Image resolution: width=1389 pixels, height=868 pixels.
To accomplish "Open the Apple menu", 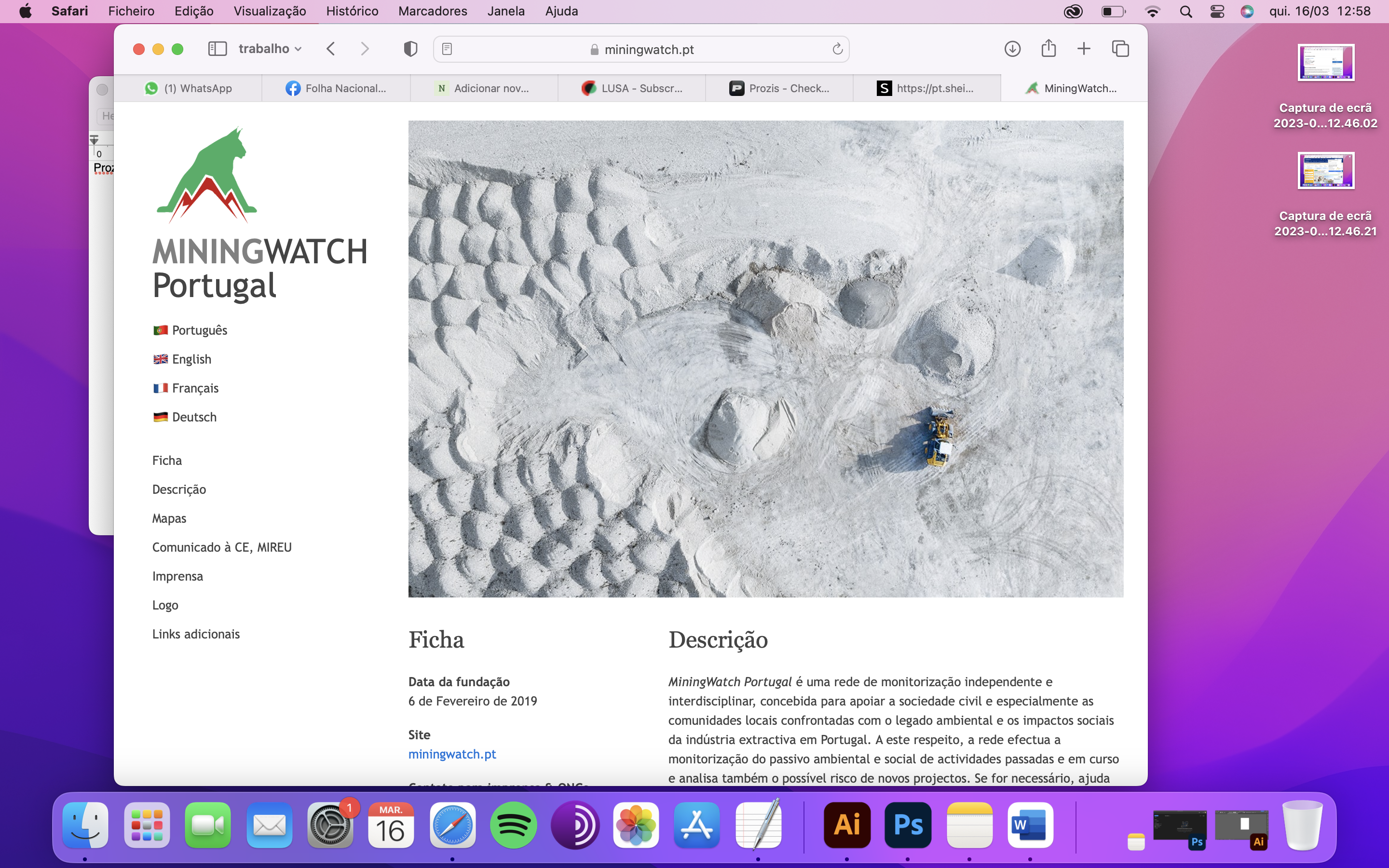I will tap(25, 11).
